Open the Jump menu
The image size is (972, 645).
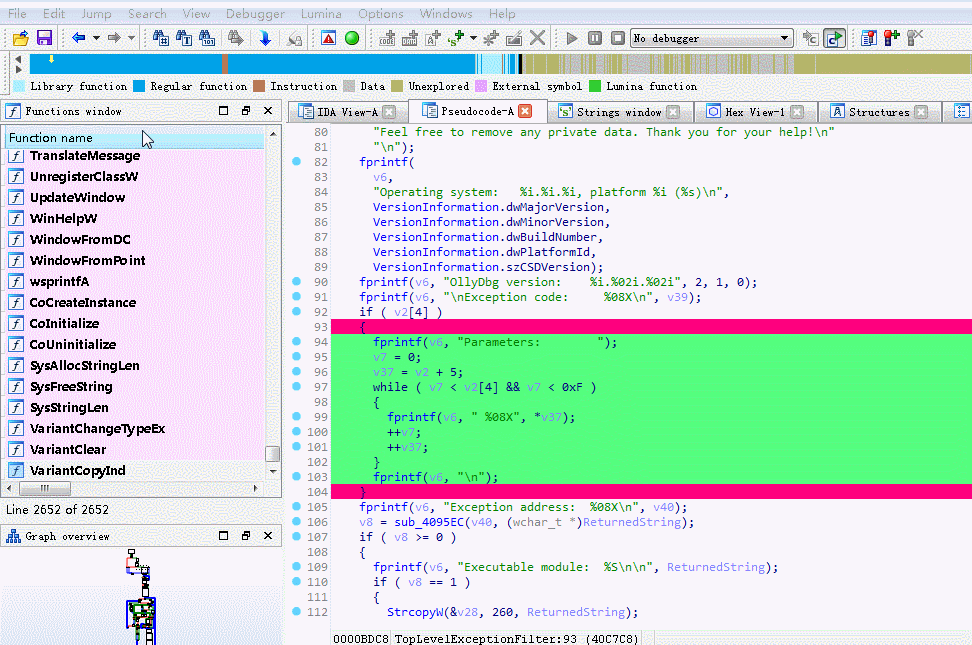[97, 14]
